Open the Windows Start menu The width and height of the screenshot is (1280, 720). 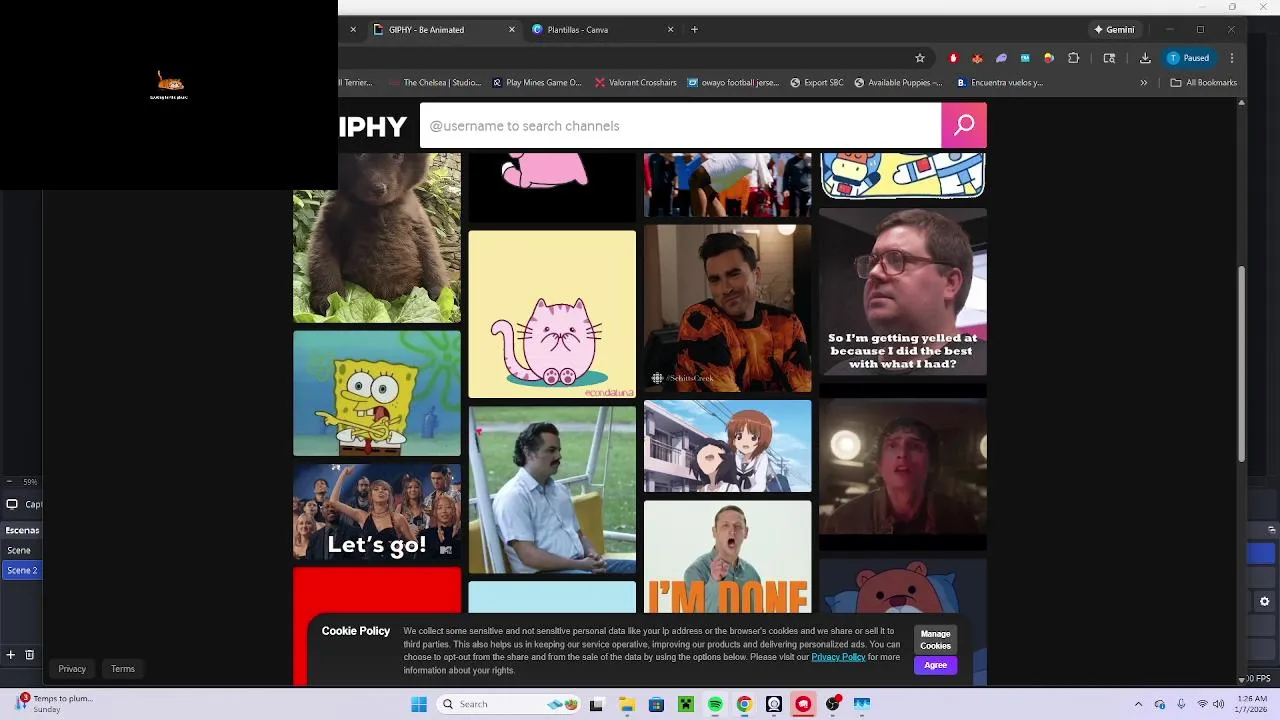(419, 704)
